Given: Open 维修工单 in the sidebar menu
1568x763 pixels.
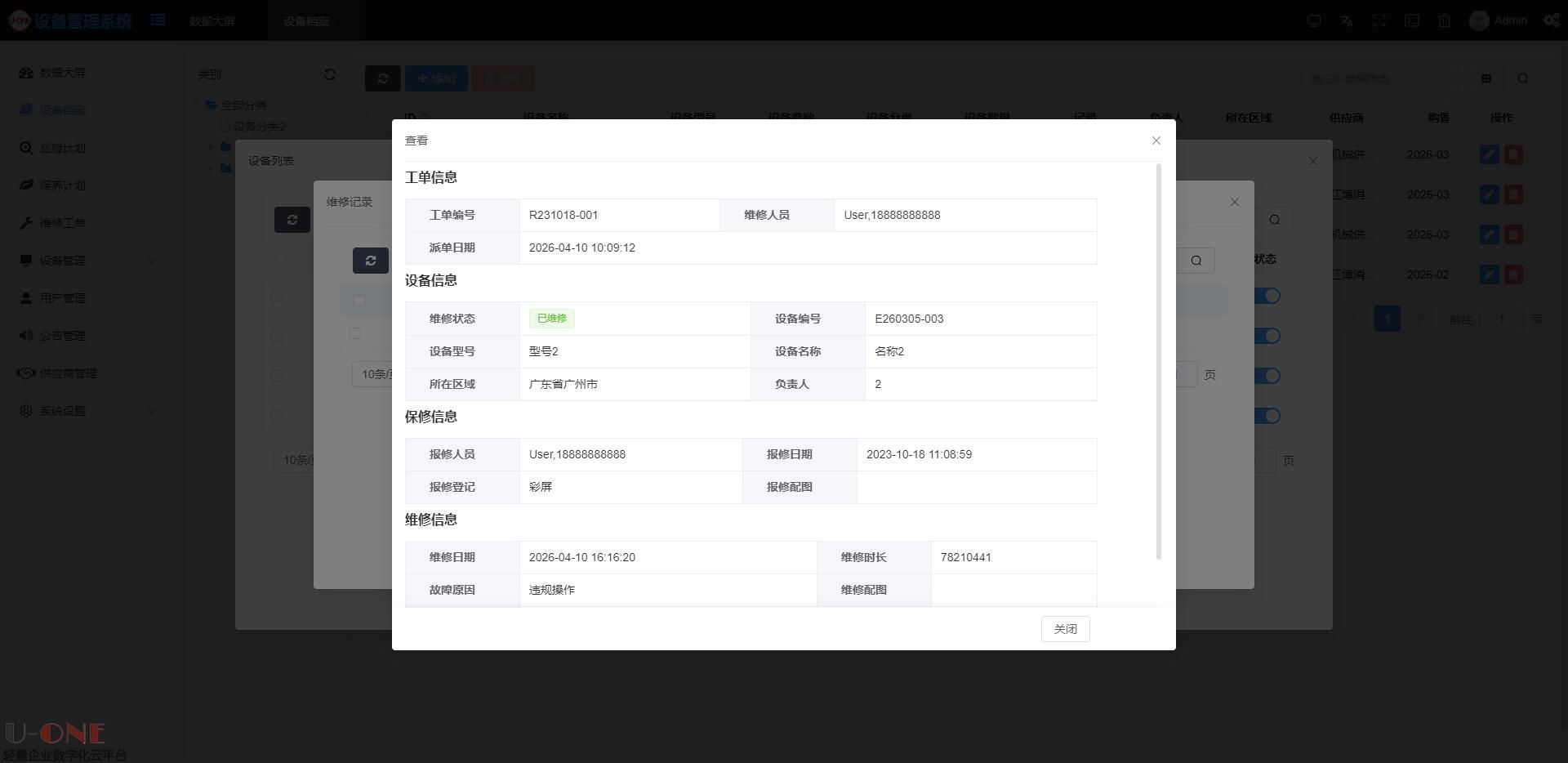Looking at the screenshot, I should tap(62, 223).
